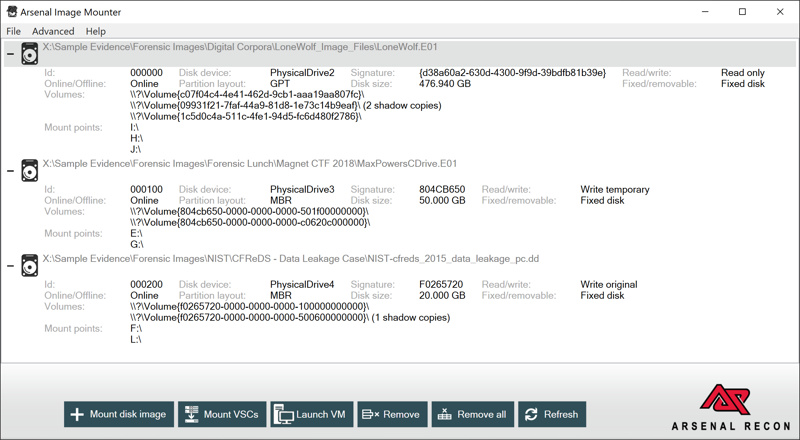Click the 20.000 GB disk size

442,296
